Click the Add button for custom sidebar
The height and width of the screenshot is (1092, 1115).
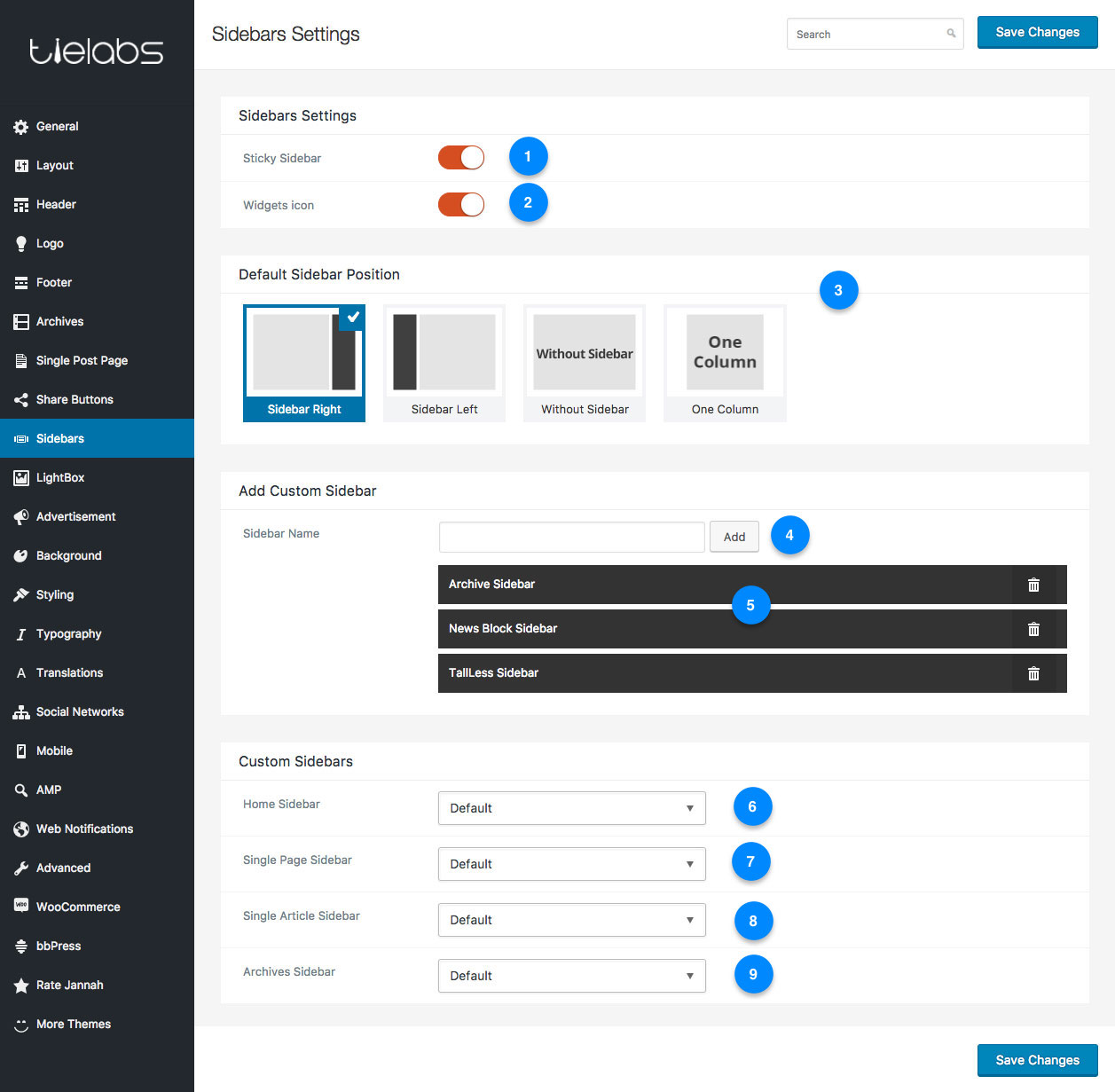[x=734, y=537]
